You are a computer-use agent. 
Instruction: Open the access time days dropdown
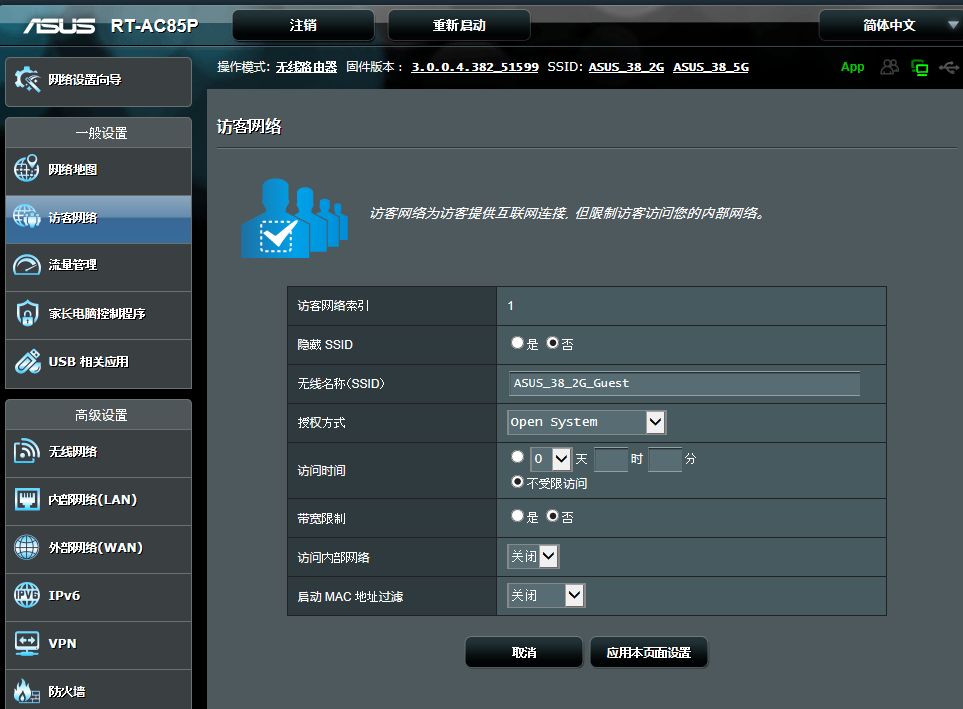tap(551, 459)
